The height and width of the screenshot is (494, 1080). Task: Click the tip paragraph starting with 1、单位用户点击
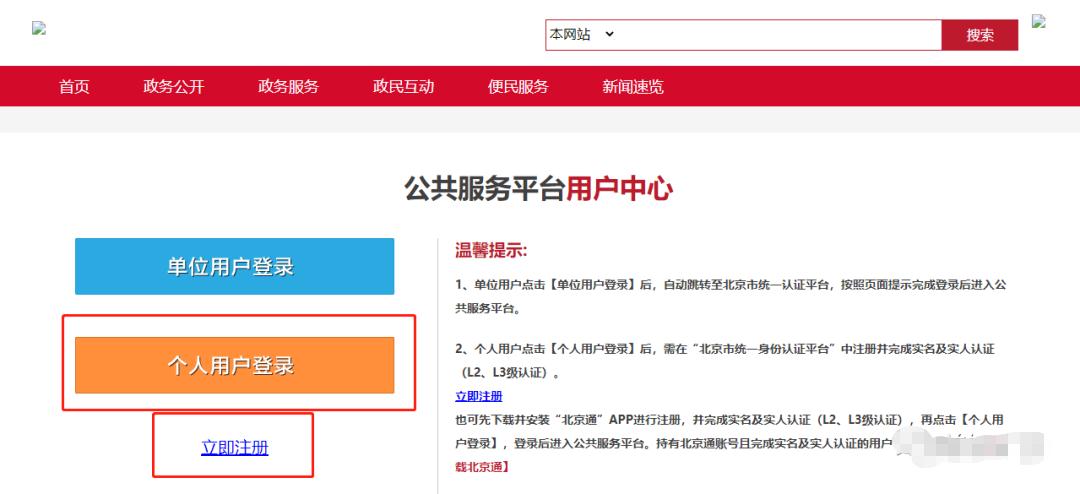pyautogui.click(x=731, y=296)
